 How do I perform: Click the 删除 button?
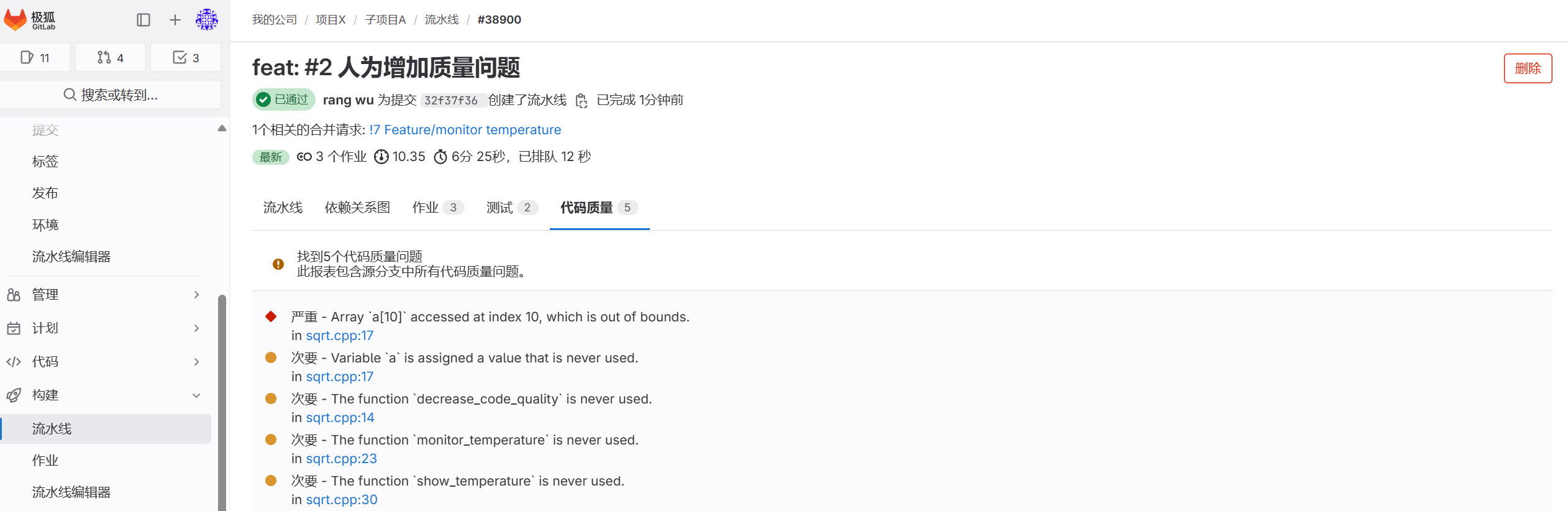coord(1528,68)
